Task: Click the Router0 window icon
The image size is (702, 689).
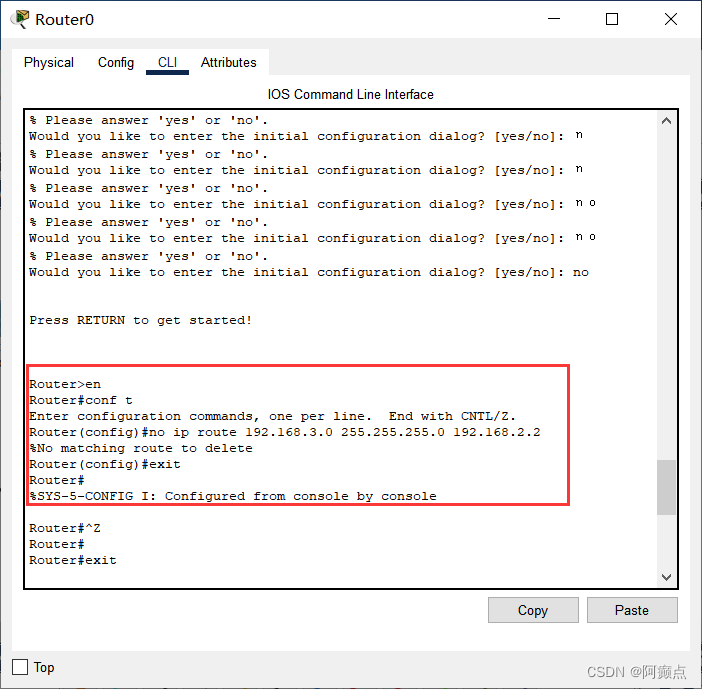Action: coord(20,19)
